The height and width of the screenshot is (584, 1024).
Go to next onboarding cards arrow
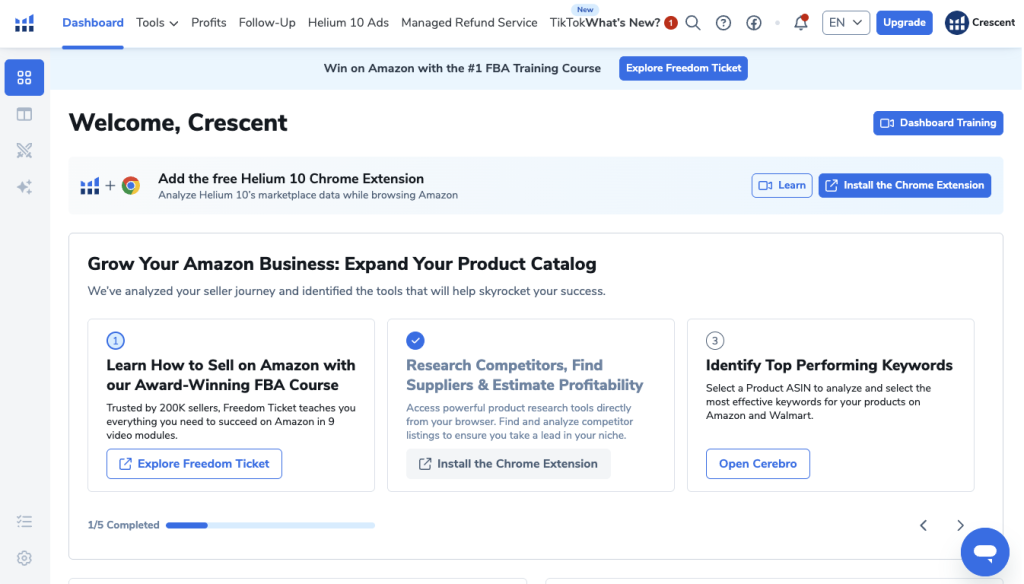coord(960,525)
